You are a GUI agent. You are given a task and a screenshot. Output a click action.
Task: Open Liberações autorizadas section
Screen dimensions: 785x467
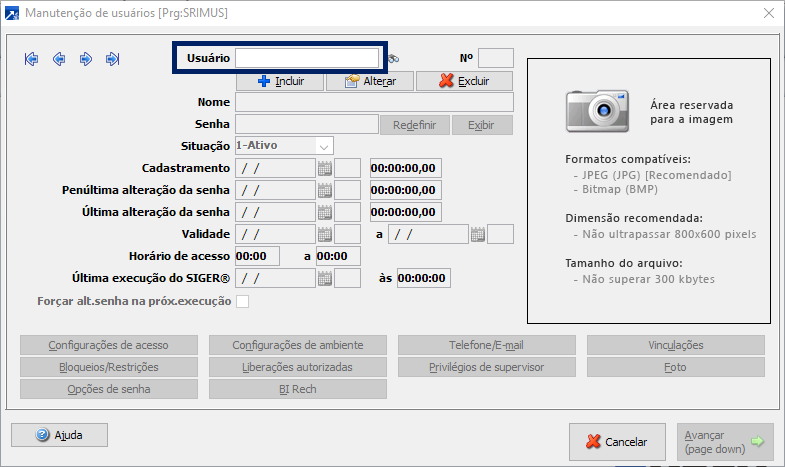pyautogui.click(x=298, y=367)
